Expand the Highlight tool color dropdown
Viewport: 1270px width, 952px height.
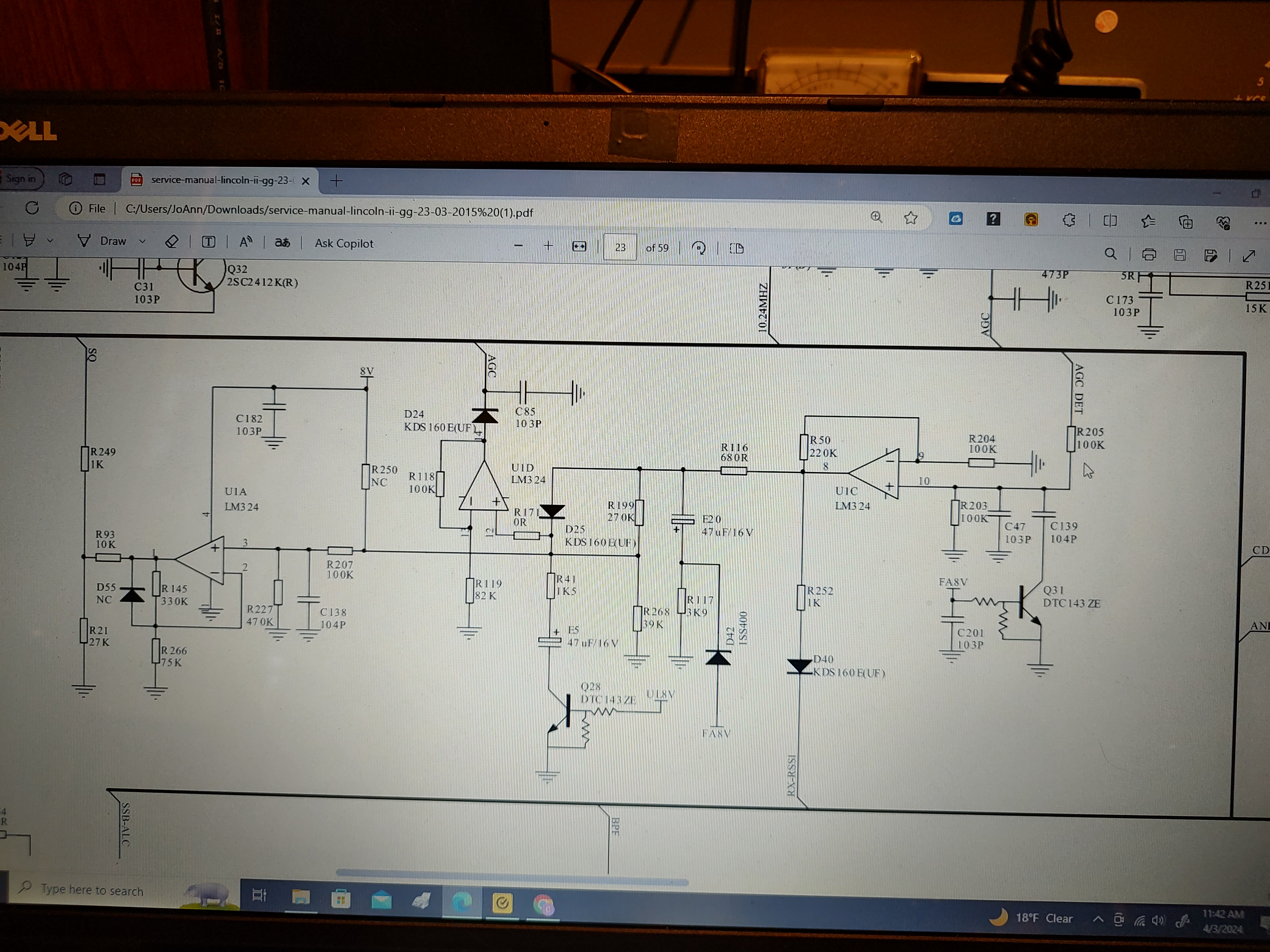(50, 241)
